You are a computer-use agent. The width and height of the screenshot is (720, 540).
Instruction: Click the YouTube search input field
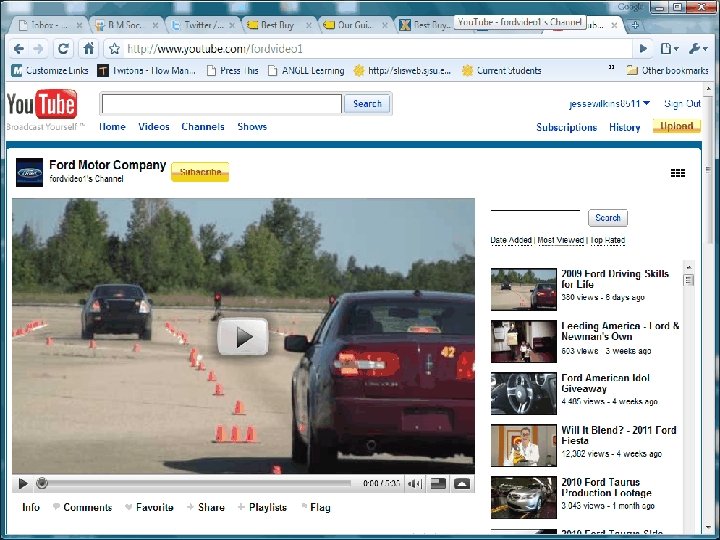tap(221, 104)
